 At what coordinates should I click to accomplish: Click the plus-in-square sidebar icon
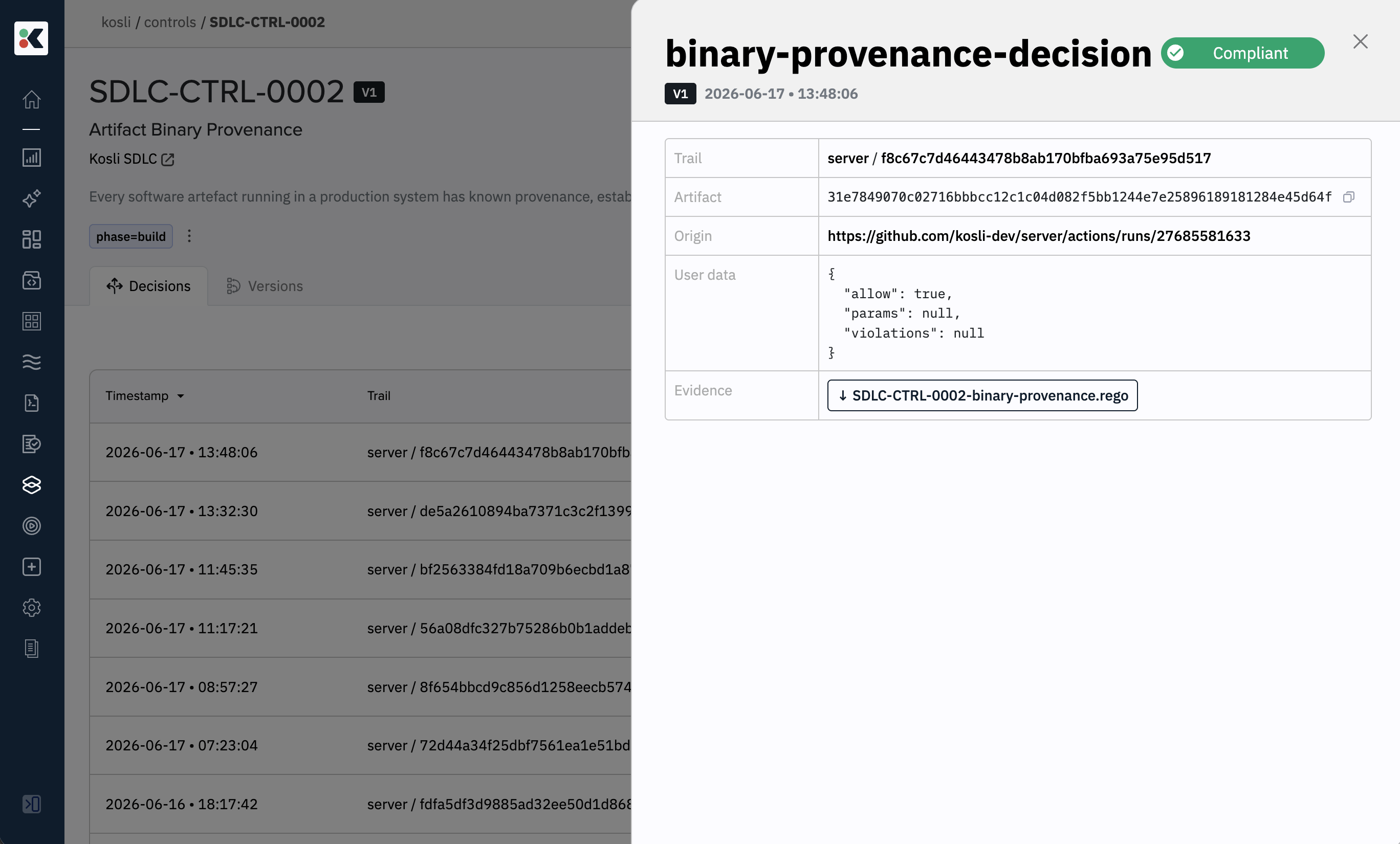[x=31, y=566]
